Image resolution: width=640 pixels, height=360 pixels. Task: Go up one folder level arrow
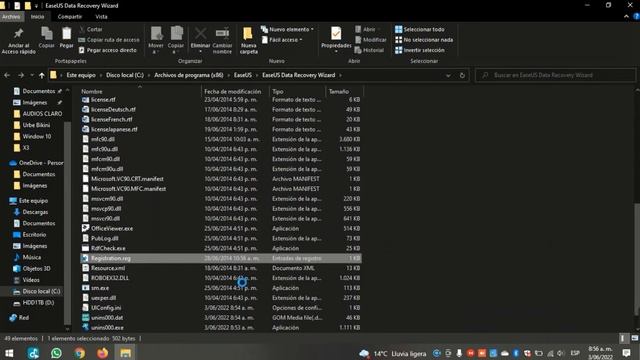tap(42, 76)
